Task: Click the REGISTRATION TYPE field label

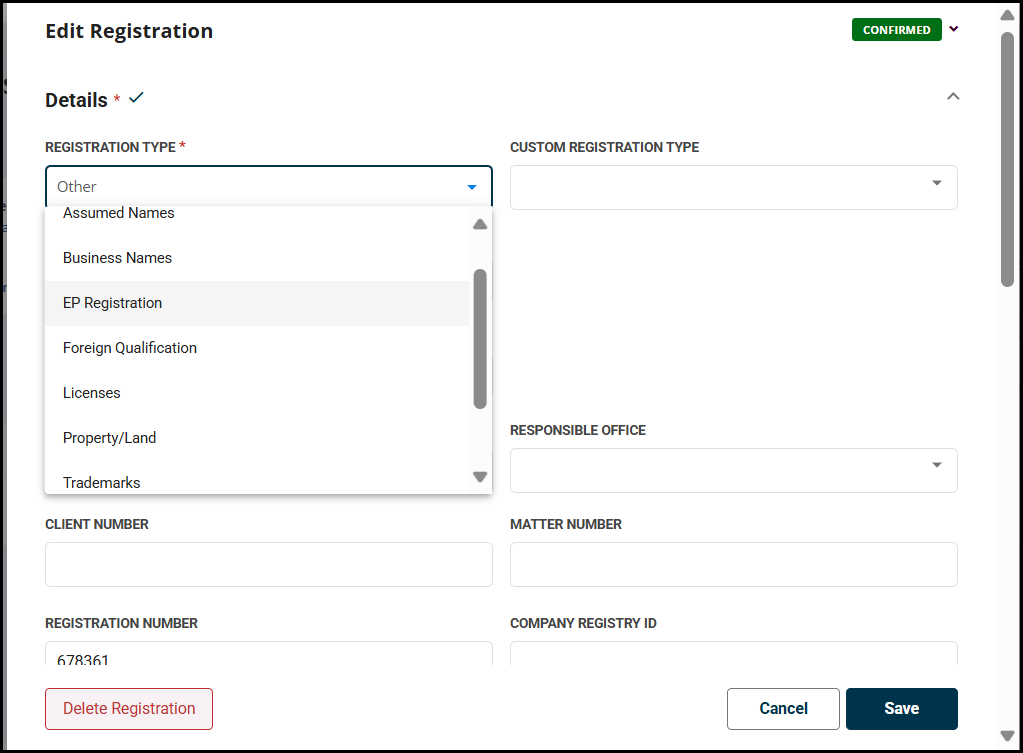Action: [x=110, y=147]
